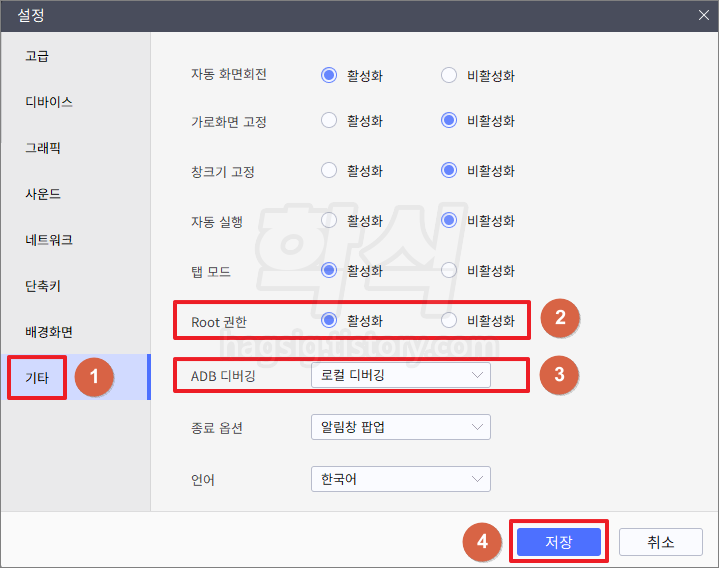
Task: Click the 설정 window title
Action: (31, 15)
